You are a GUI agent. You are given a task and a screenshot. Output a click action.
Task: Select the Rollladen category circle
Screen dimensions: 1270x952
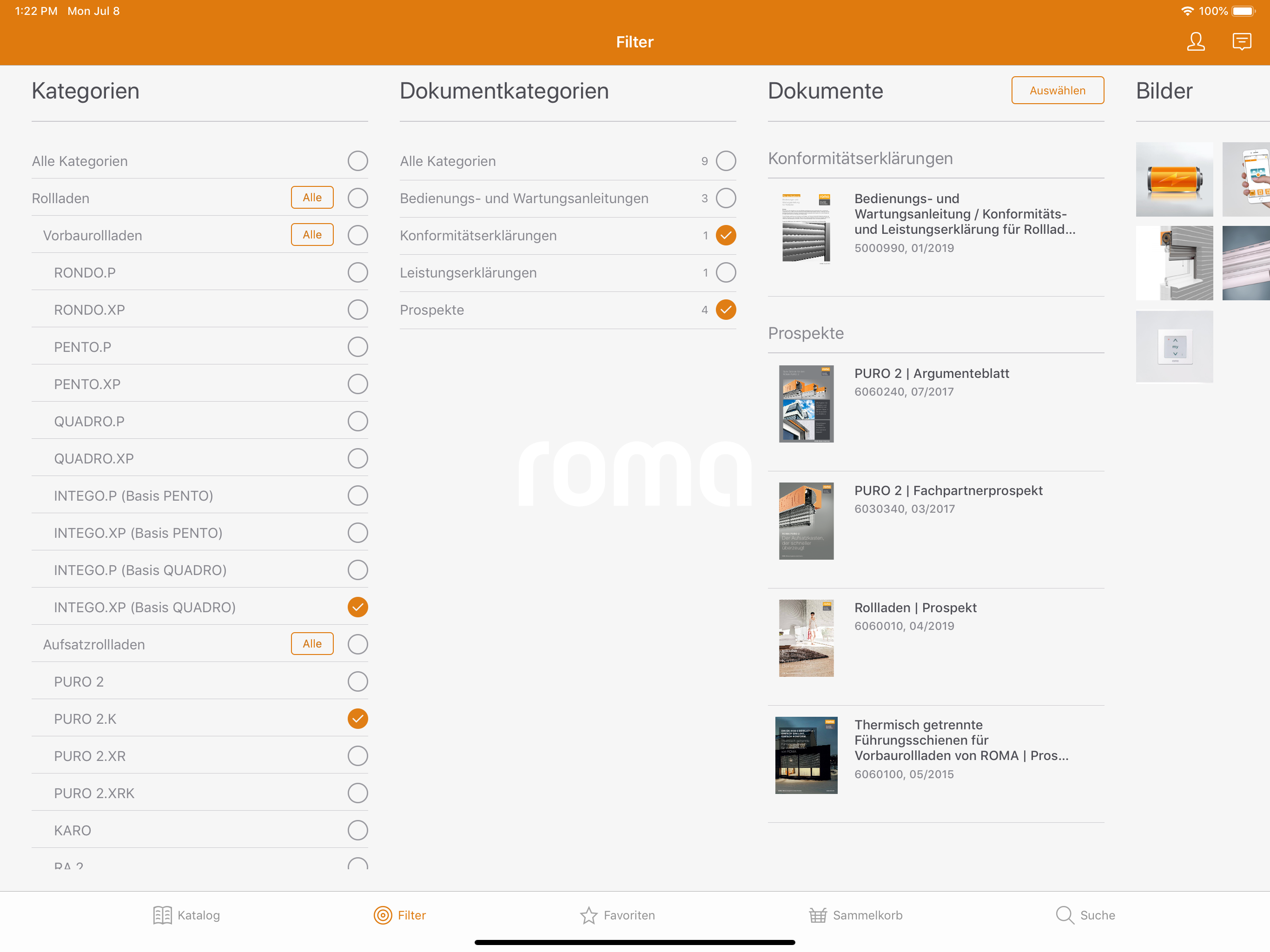tap(357, 198)
